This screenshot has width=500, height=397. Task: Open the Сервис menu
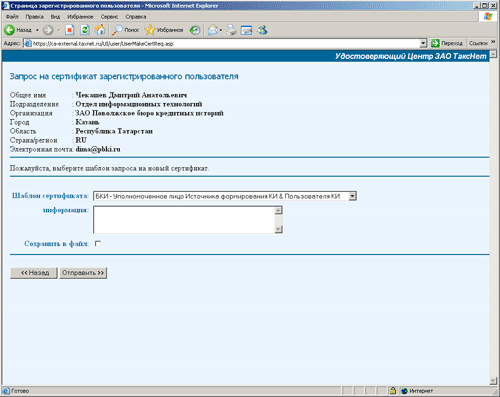click(x=109, y=17)
